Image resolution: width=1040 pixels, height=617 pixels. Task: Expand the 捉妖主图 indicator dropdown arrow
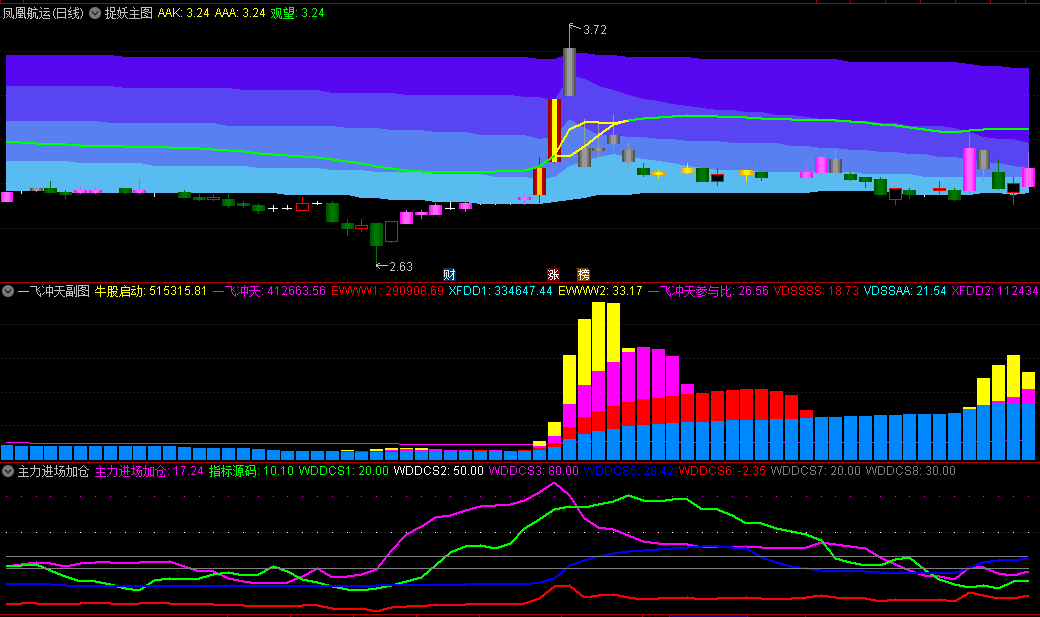pos(95,13)
